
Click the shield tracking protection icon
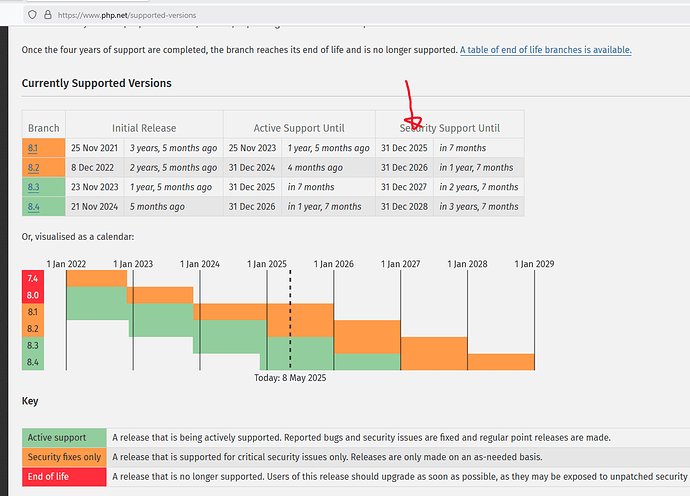(x=32, y=15)
